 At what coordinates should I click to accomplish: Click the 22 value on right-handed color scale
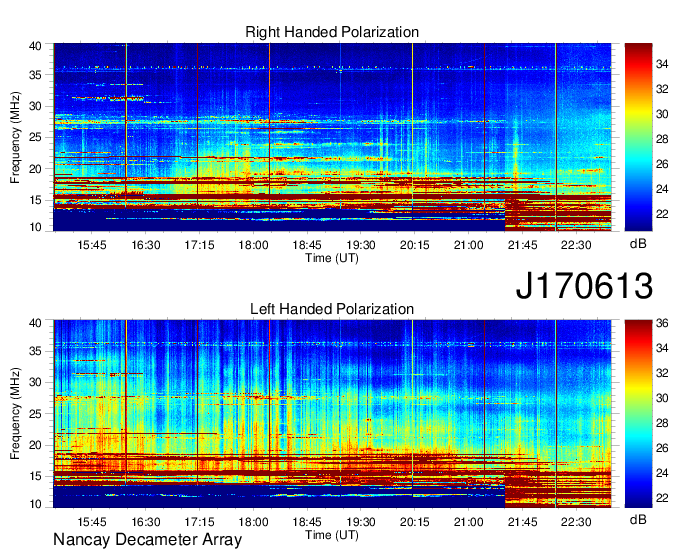(662, 214)
